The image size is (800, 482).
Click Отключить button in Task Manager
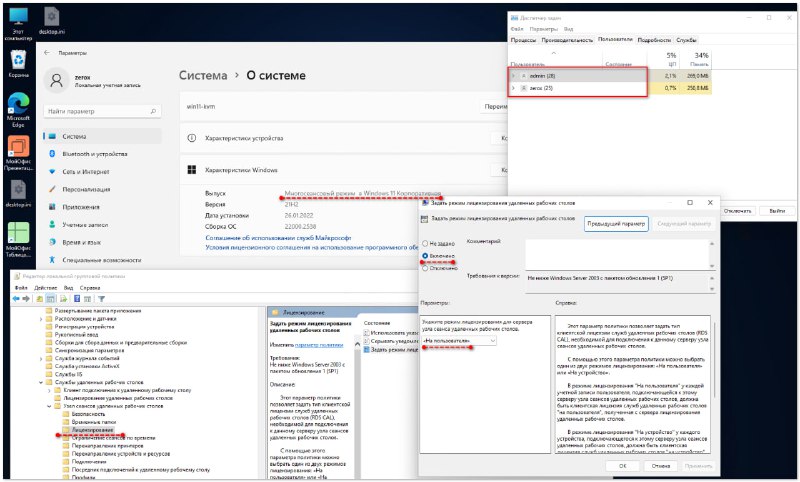tap(738, 211)
